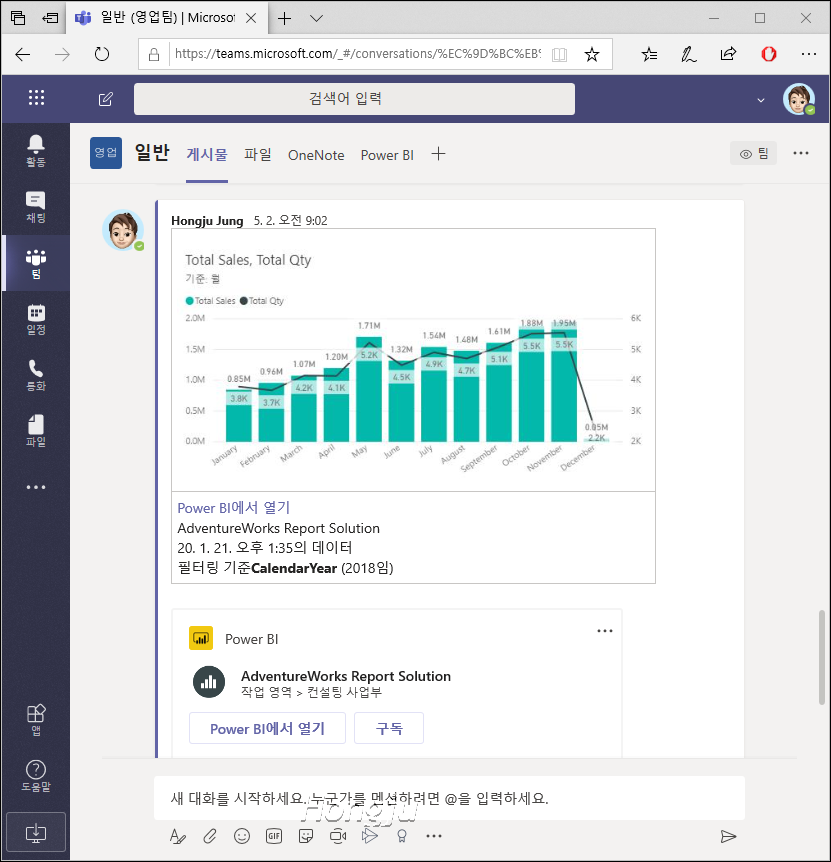Open the AdventureWorks Report Solution card title
The image size is (831, 862).
pyautogui.click(x=346, y=676)
